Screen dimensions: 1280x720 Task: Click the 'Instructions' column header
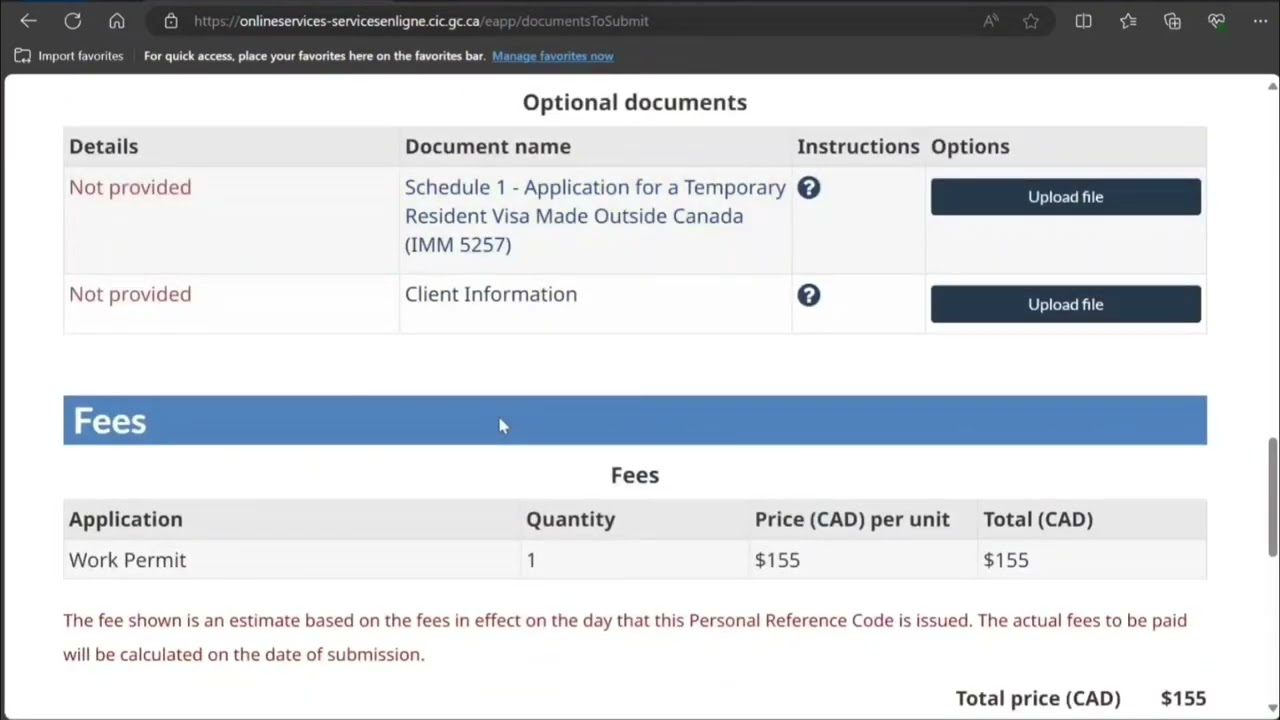point(858,146)
